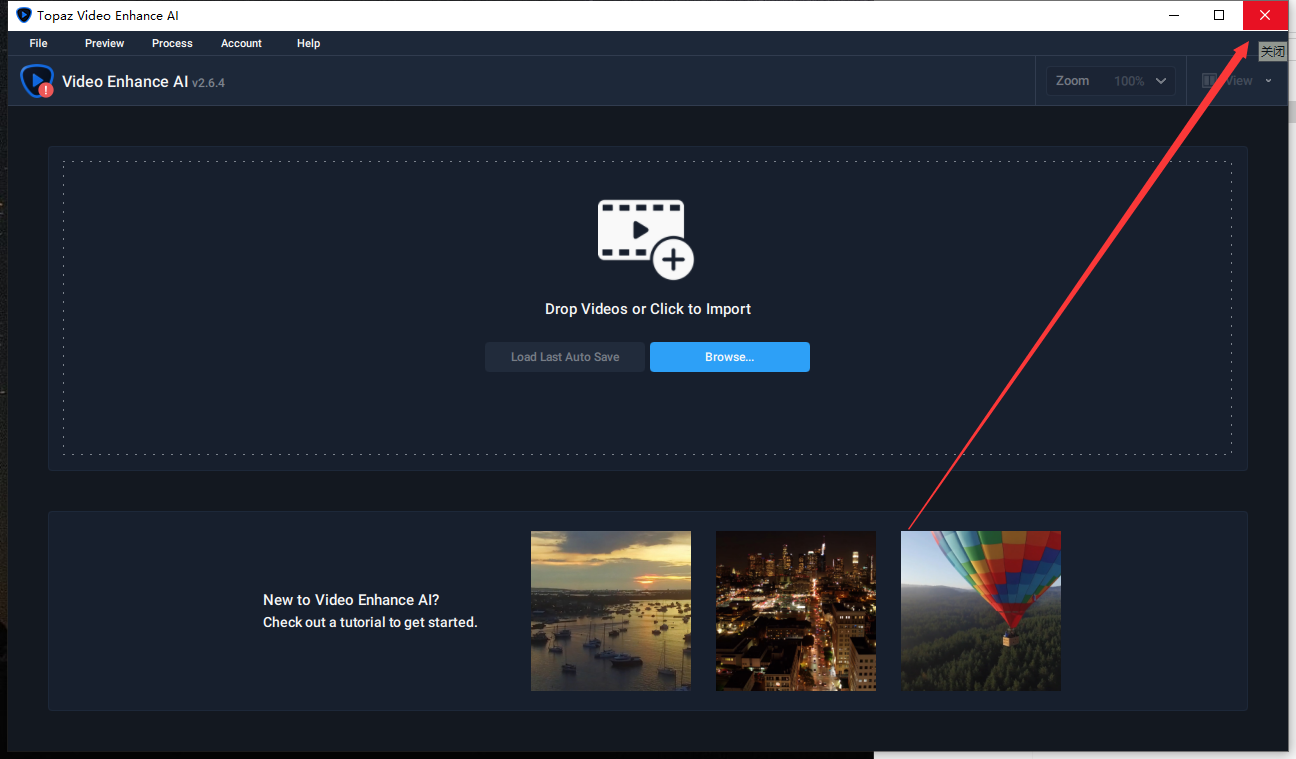Click the split View layout icon
The image size is (1296, 759).
click(1210, 81)
